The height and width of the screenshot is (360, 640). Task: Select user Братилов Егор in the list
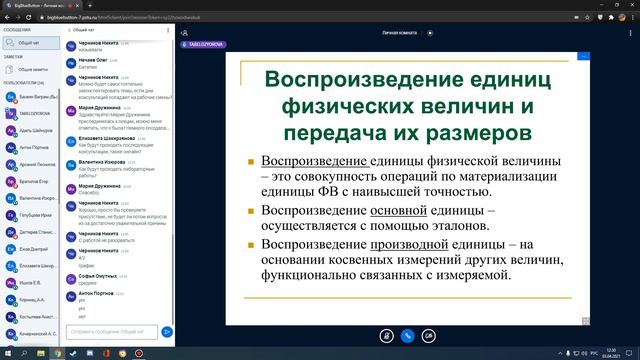tap(31, 181)
